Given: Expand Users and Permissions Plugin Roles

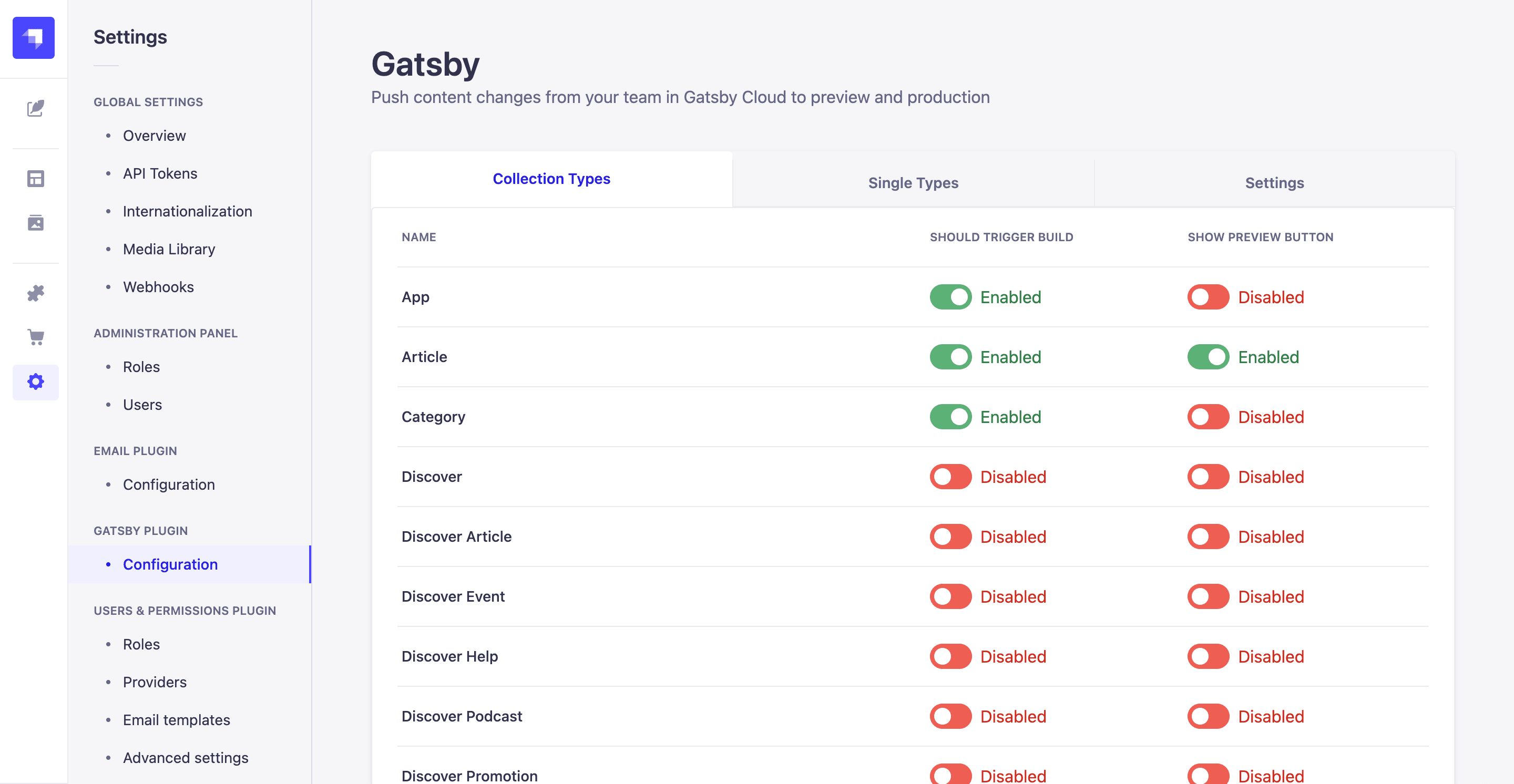Looking at the screenshot, I should pyautogui.click(x=141, y=644).
